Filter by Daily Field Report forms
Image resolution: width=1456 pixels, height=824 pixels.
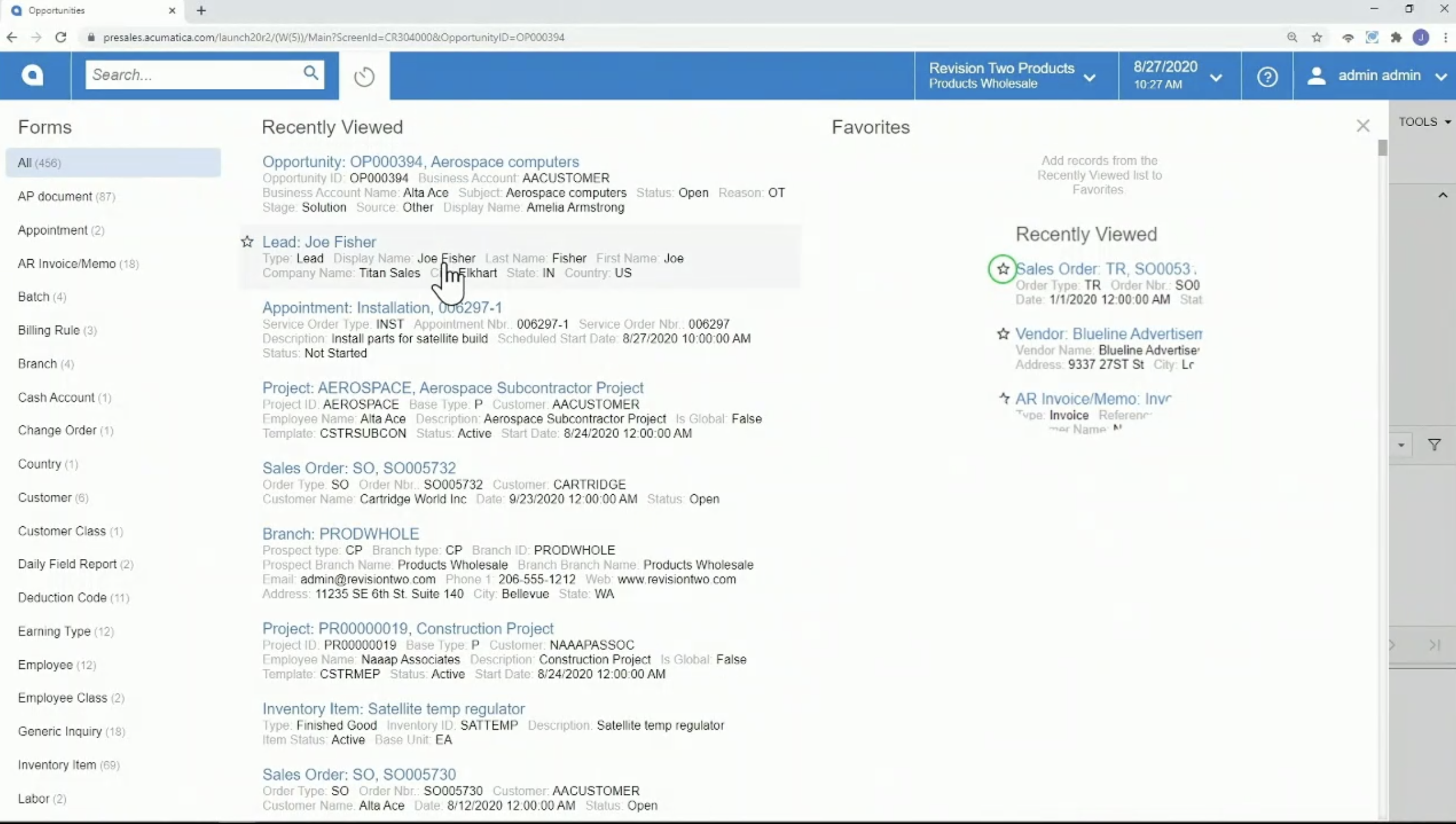pyautogui.click(x=76, y=564)
